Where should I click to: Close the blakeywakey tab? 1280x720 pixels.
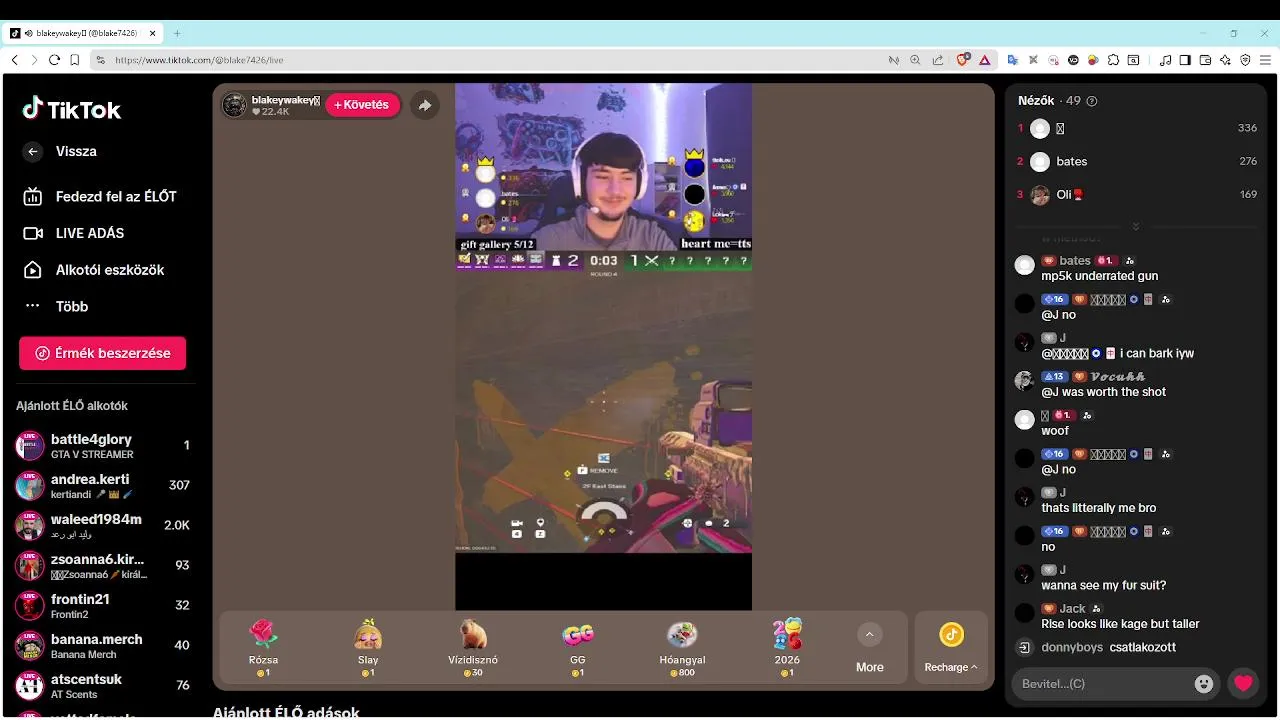(x=153, y=33)
